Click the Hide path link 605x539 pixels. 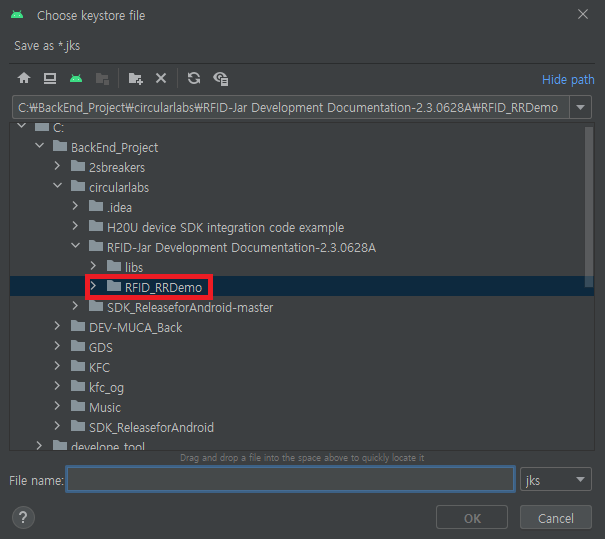pos(568,79)
